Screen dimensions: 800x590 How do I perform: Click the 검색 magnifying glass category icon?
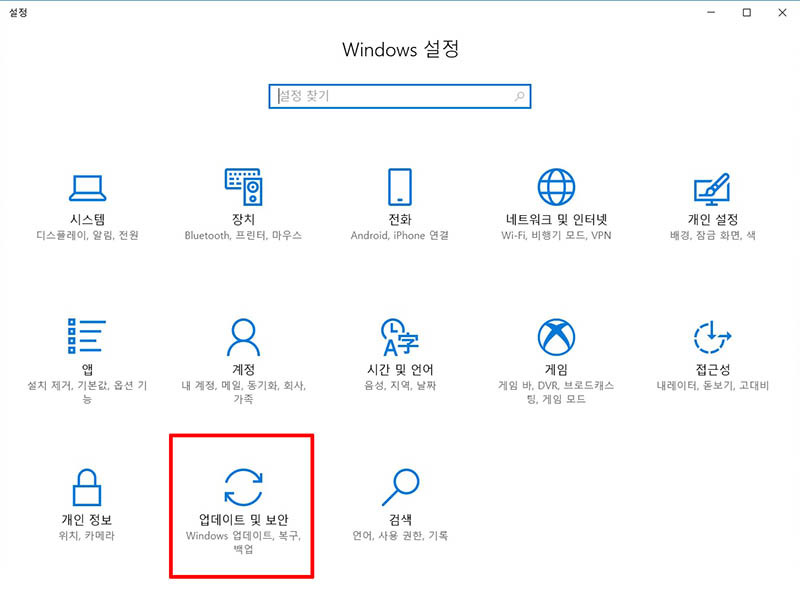[400, 488]
